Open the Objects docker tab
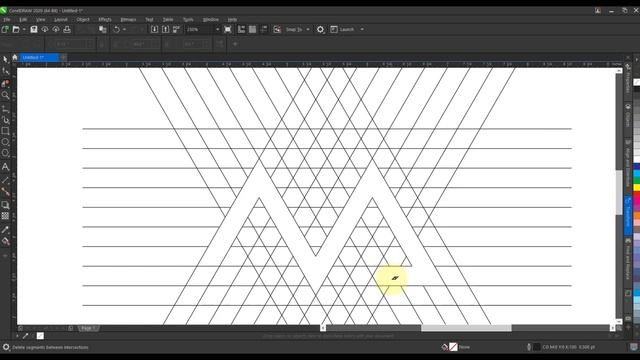Image resolution: width=640 pixels, height=360 pixels. 628,116
